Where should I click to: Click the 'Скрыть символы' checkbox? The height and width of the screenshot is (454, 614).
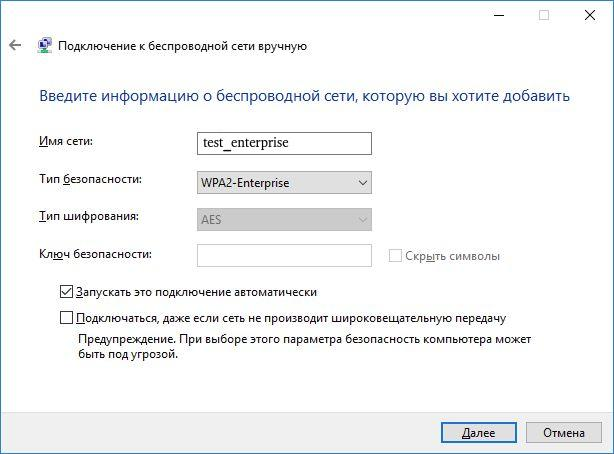[395, 256]
